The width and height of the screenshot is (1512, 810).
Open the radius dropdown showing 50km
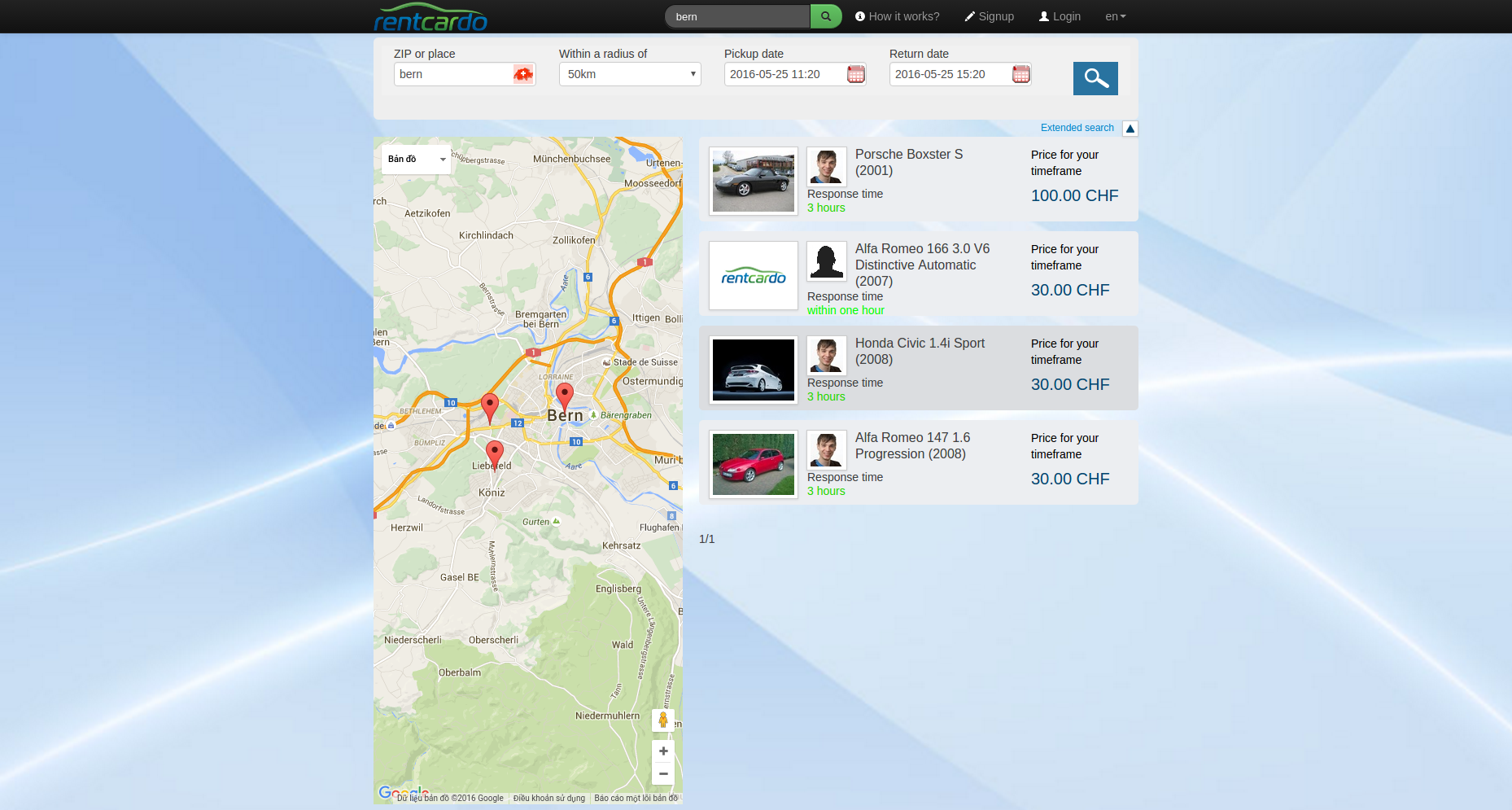pyautogui.click(x=629, y=74)
